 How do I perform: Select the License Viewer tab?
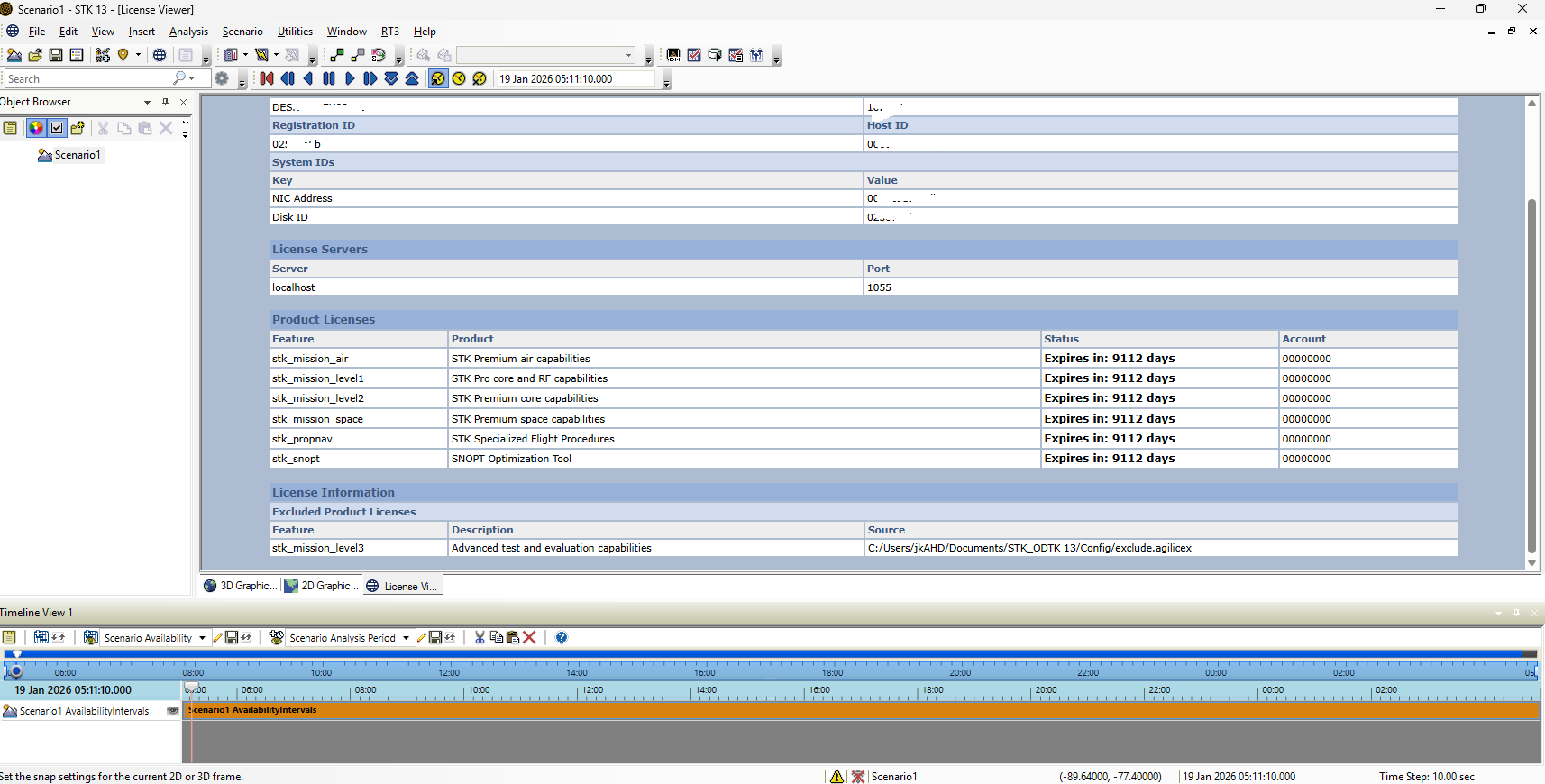click(402, 586)
